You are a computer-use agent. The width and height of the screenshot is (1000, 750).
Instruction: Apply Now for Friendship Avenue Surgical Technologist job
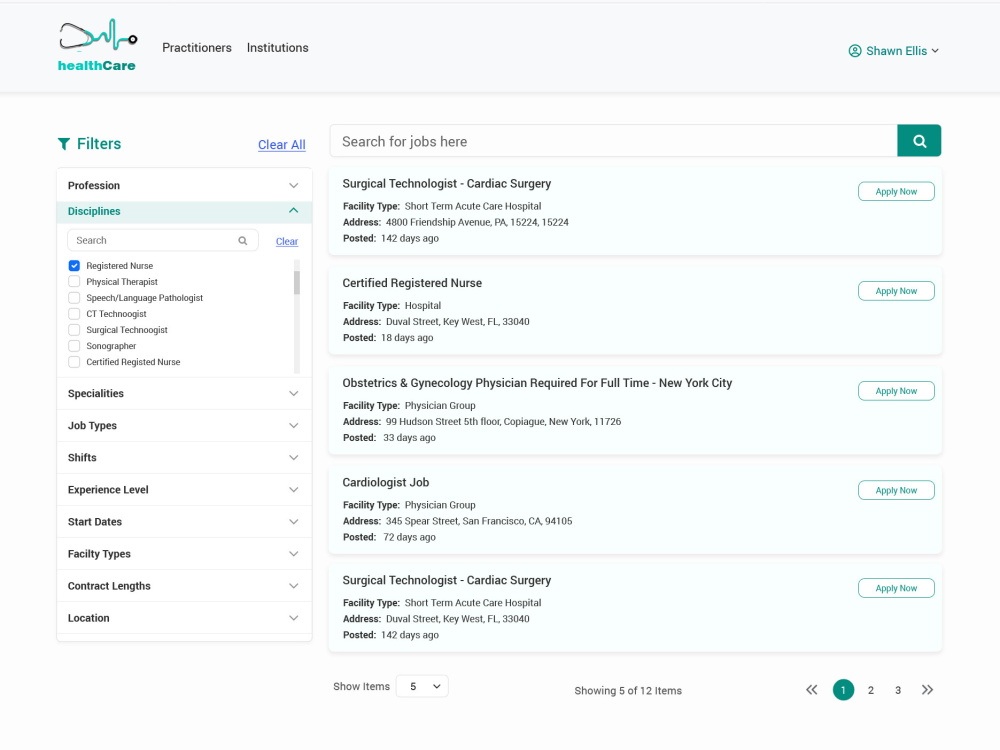click(x=896, y=191)
